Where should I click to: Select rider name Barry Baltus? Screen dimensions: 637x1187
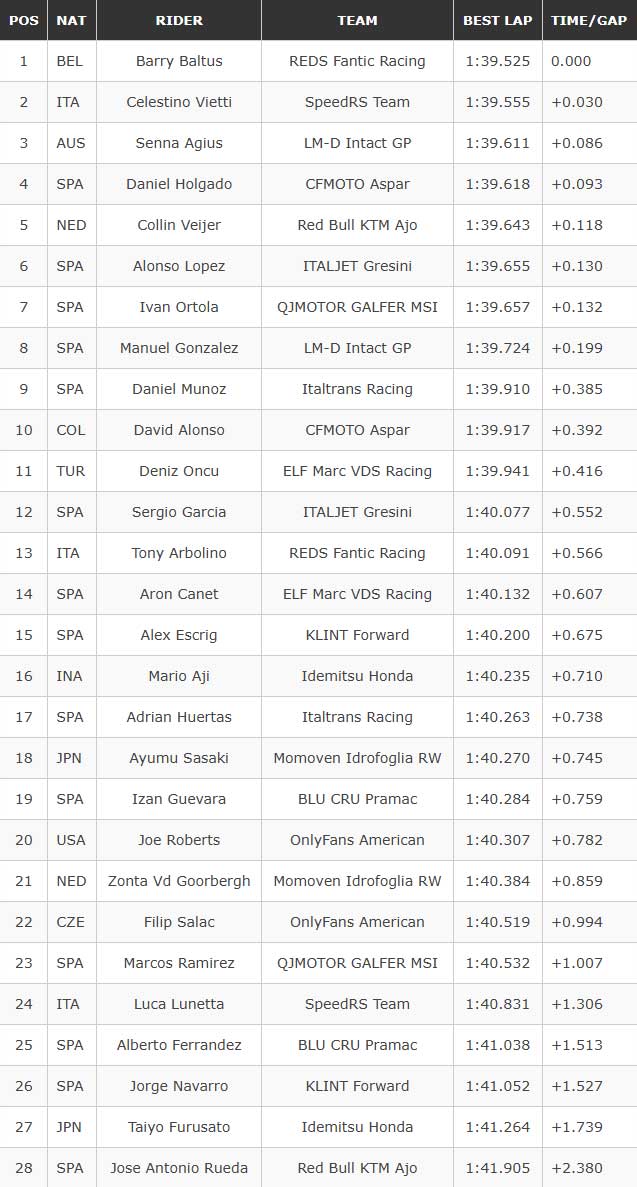tap(179, 61)
